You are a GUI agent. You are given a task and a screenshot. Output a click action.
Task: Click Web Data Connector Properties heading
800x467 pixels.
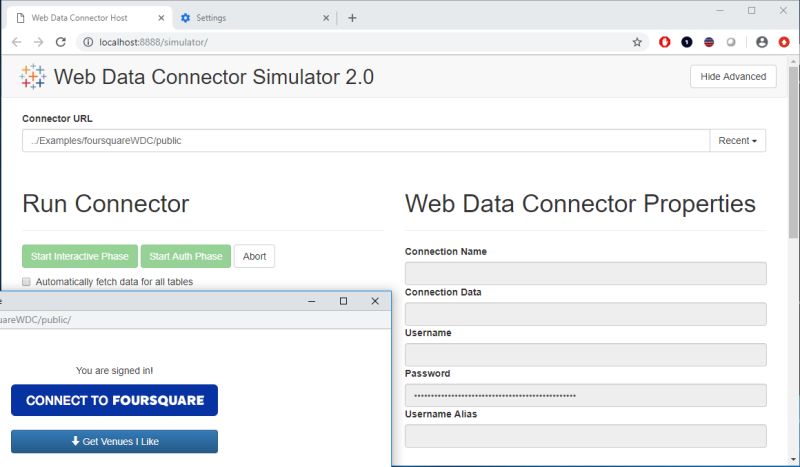[580, 204]
